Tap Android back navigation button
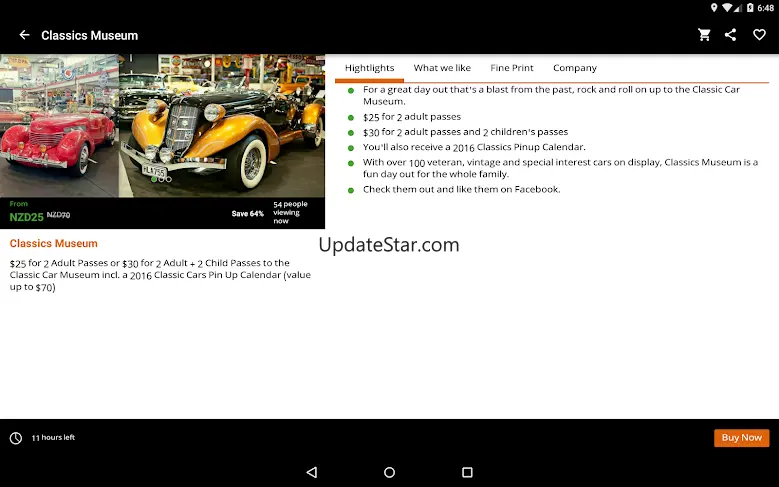The image size is (779, 487). (312, 472)
